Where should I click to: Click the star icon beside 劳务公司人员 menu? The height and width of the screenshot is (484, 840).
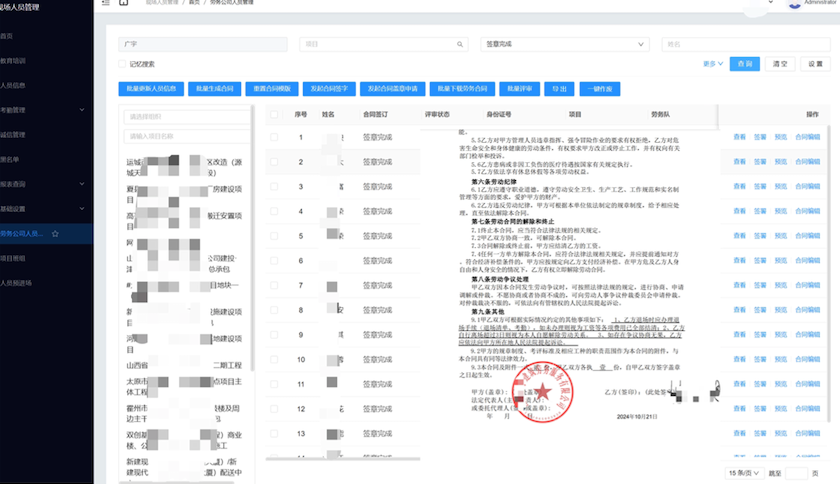pos(55,234)
